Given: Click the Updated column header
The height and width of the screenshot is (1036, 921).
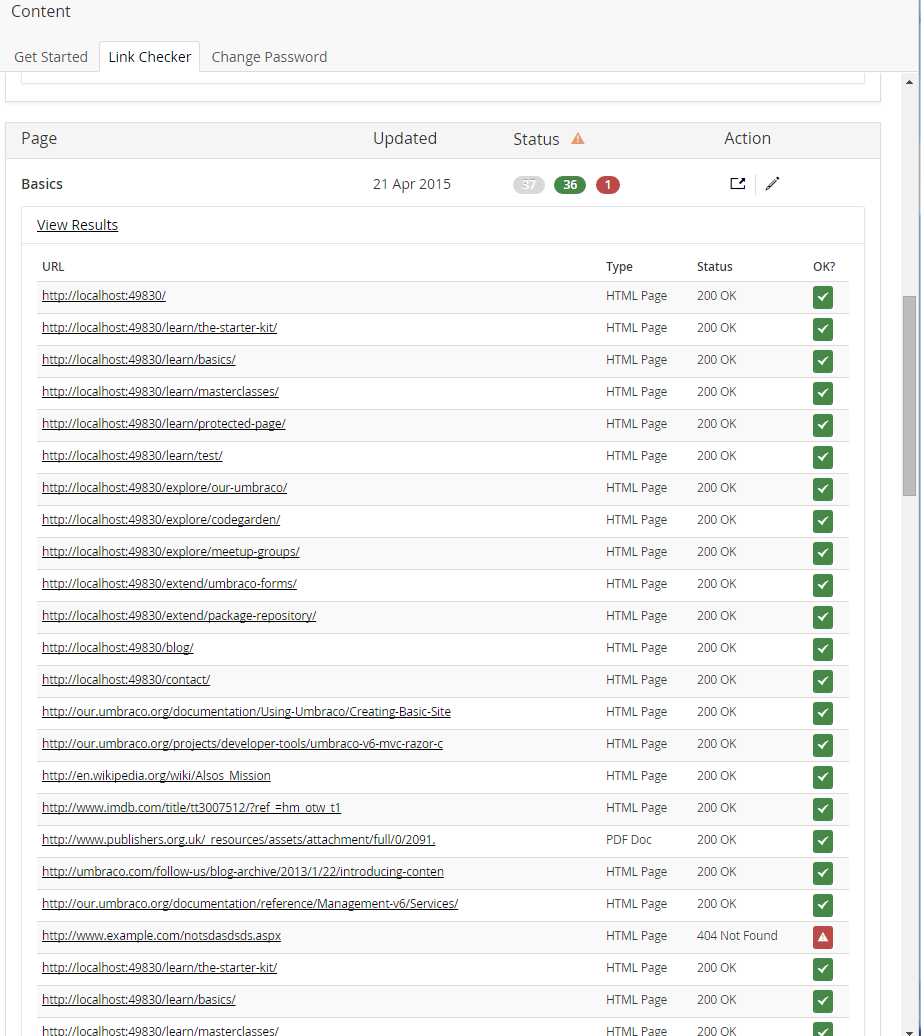Looking at the screenshot, I should tap(405, 138).
